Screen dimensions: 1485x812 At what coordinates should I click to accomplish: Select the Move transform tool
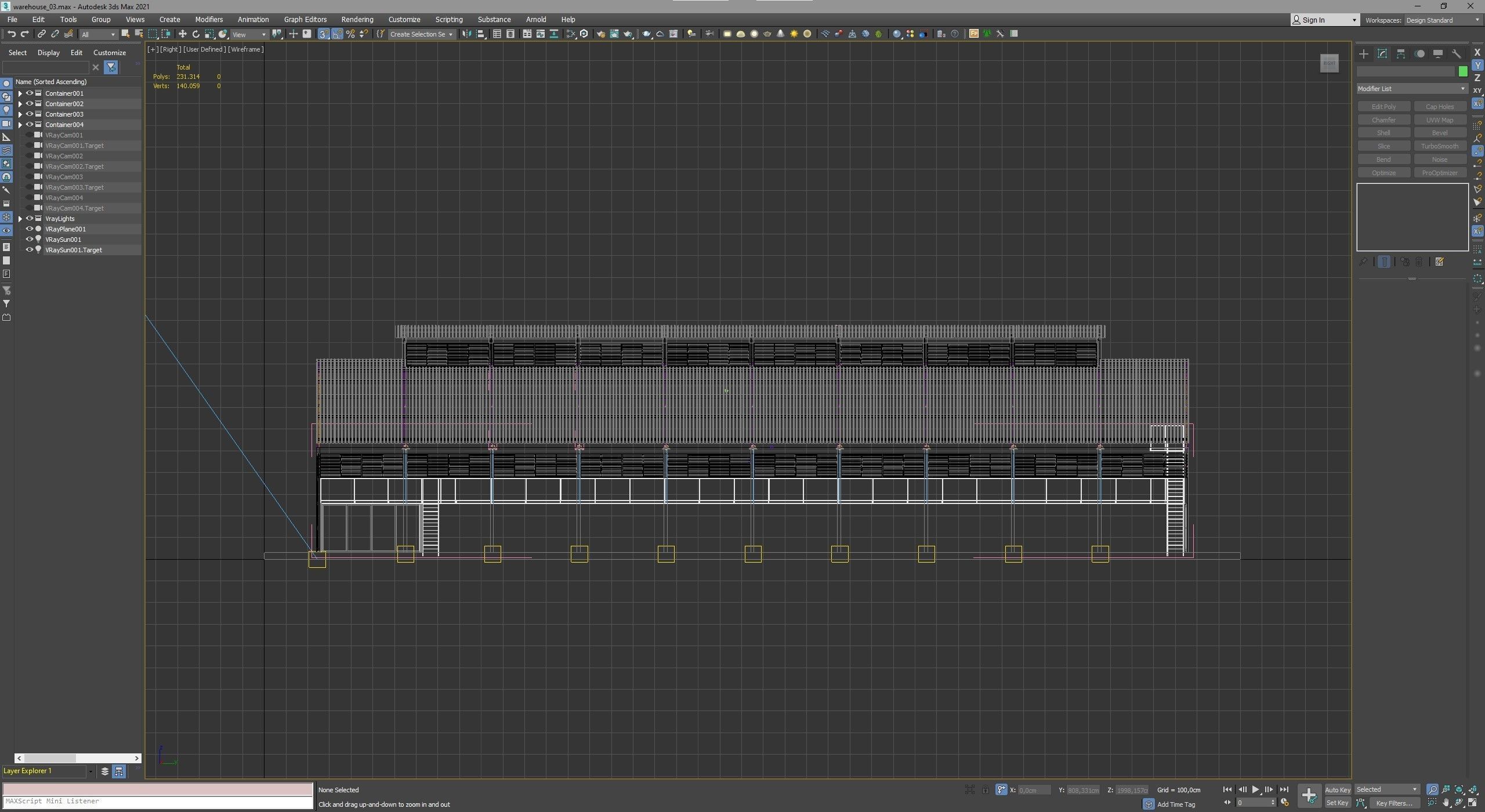(182, 34)
